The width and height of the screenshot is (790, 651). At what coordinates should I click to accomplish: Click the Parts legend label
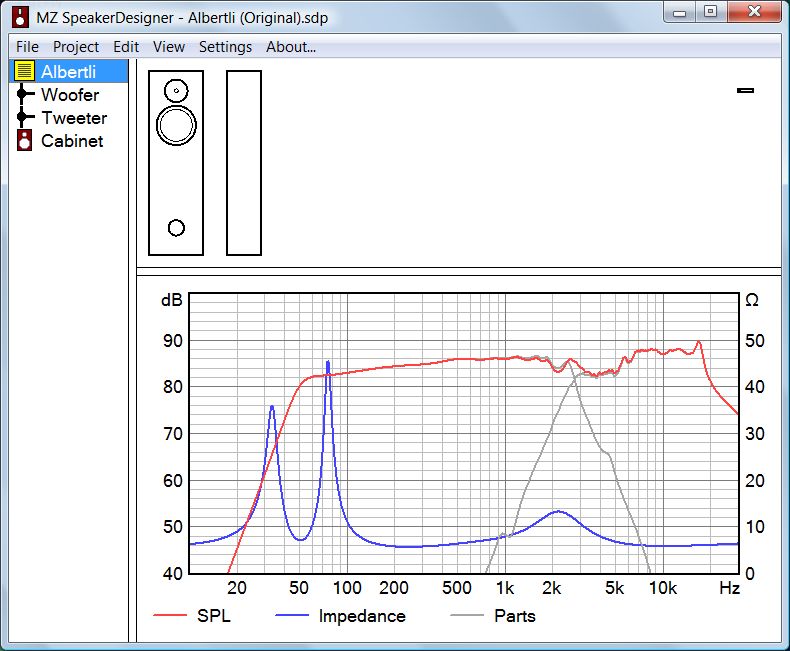[x=515, y=616]
